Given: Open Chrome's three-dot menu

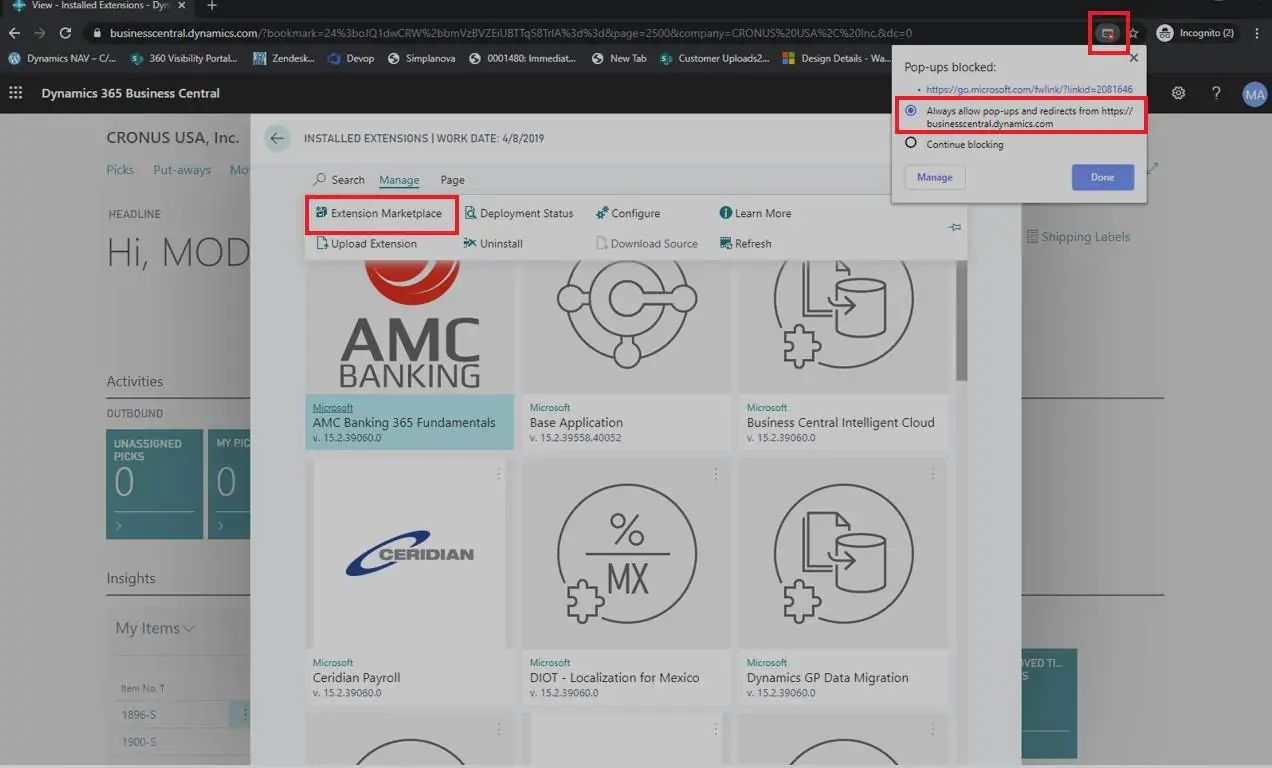Looking at the screenshot, I should click(1257, 33).
